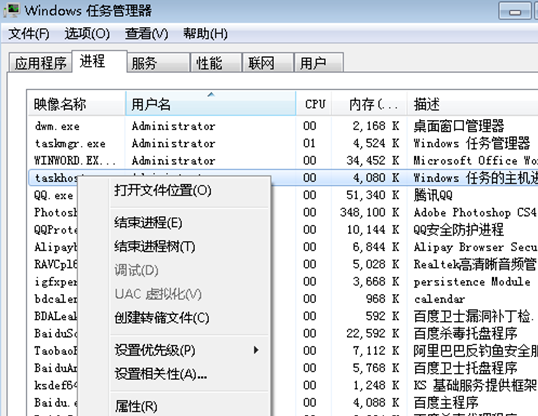538x416 pixels.
Task: Click memory value 34,452 K
Action: 372,161
